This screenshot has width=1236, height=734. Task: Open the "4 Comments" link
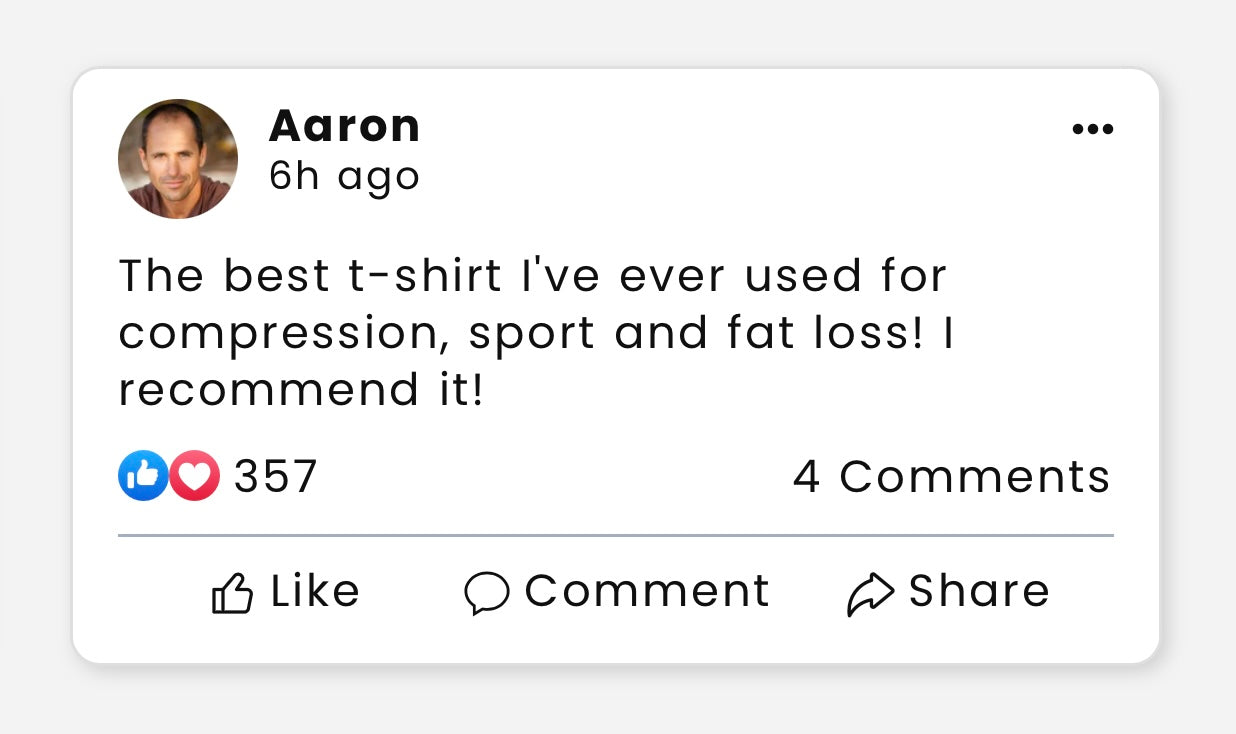(x=951, y=477)
